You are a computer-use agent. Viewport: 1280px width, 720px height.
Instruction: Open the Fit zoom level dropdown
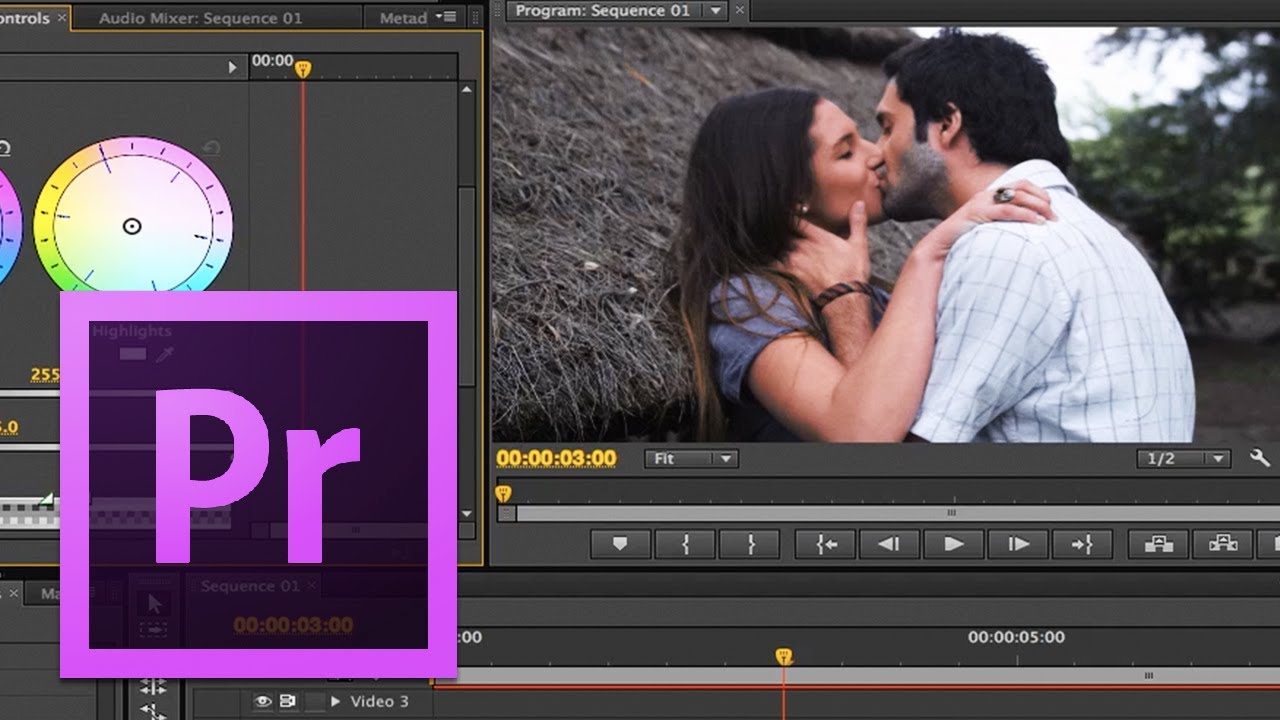point(691,459)
